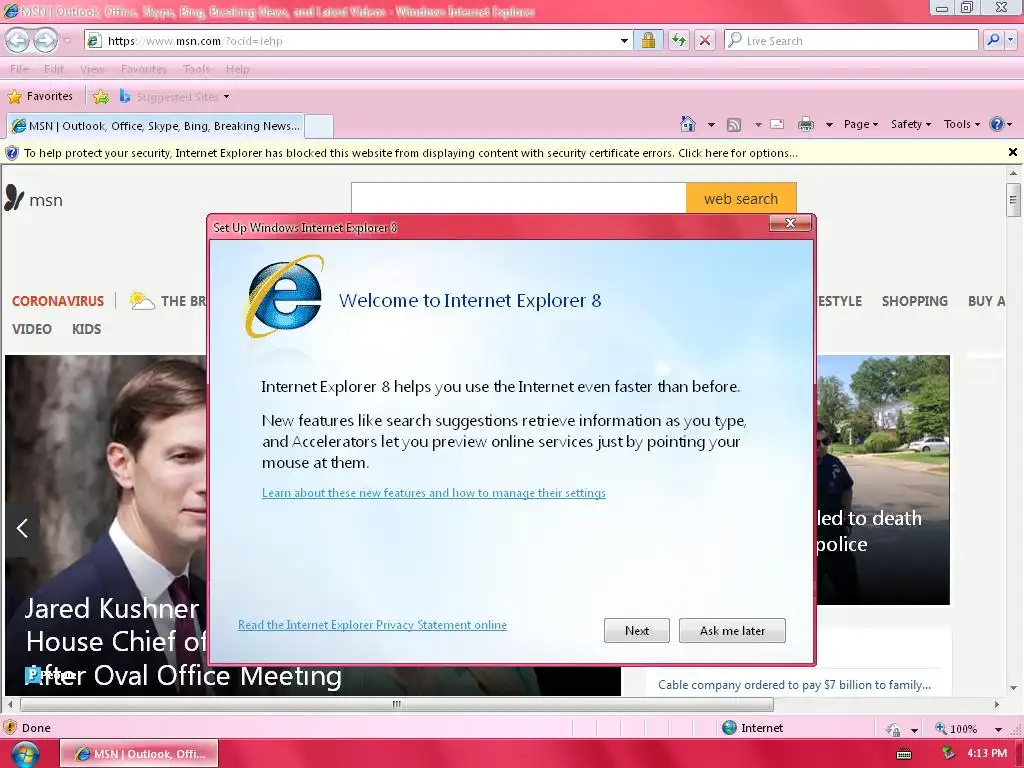
Task: Click the orange web search button
Action: pos(741,199)
